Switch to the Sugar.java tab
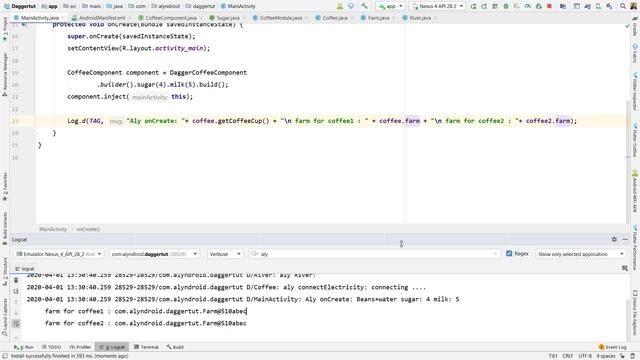Viewport: 640px width, 360px height. pos(227,18)
